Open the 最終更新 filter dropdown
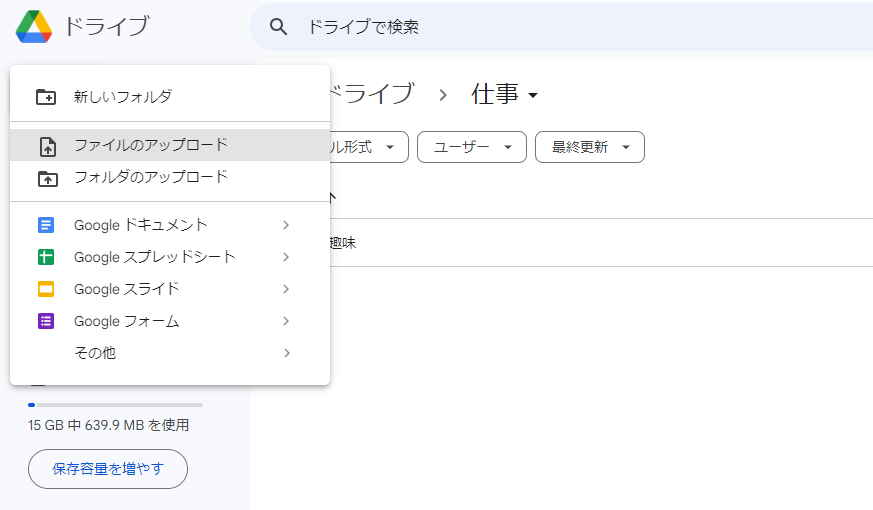The width and height of the screenshot is (873, 510). point(590,147)
